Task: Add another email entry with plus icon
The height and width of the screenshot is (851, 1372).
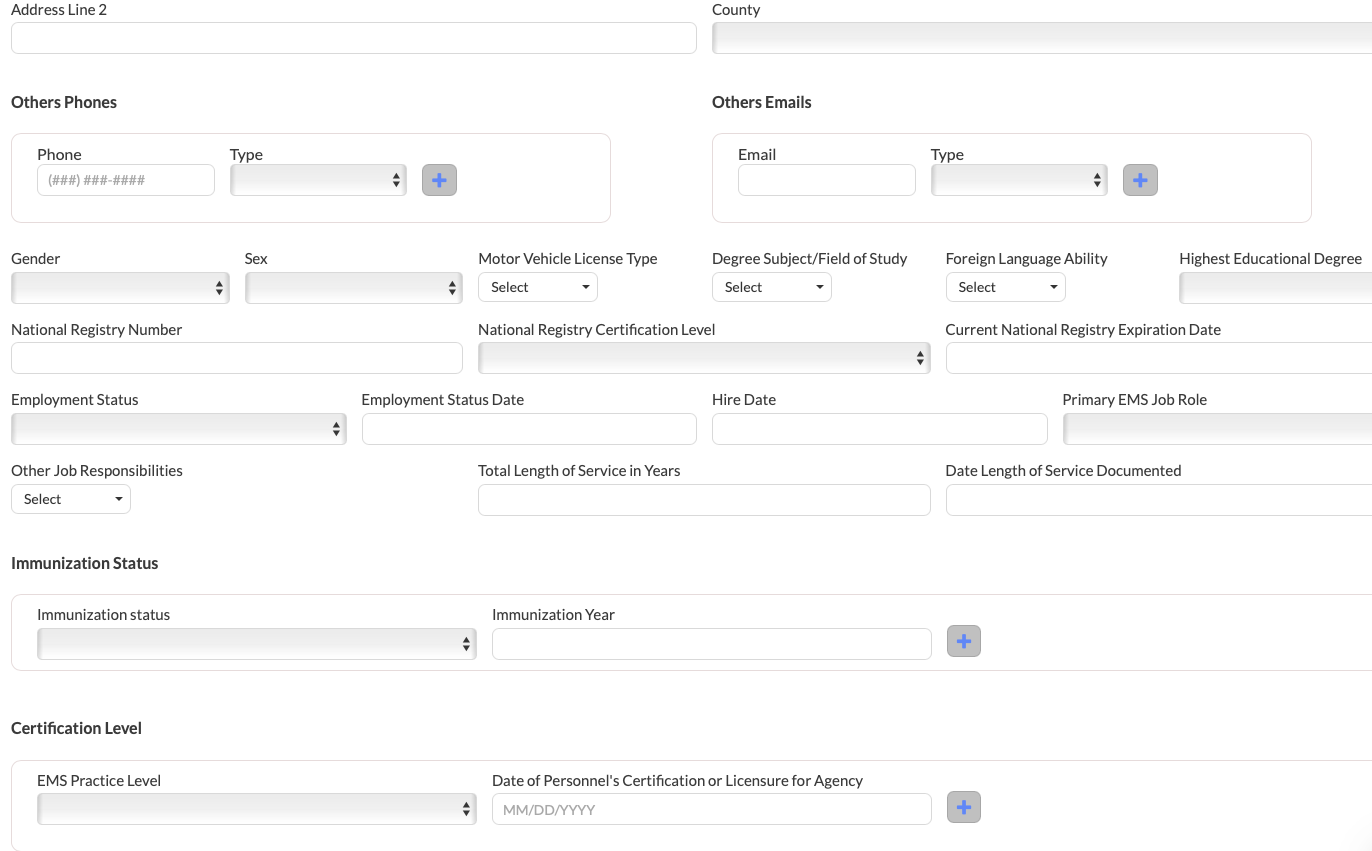Action: pyautogui.click(x=1140, y=180)
